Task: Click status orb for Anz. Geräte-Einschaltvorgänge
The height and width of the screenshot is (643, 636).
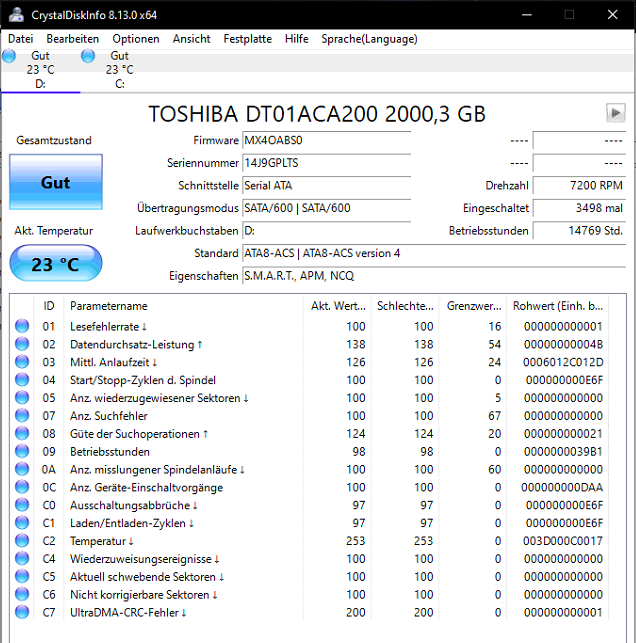Action: click(22, 487)
